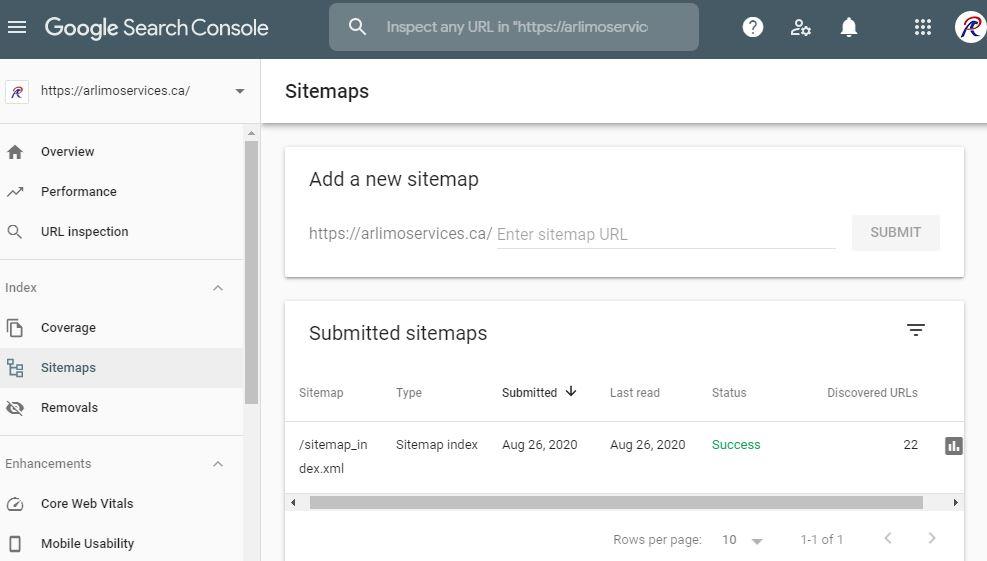Viewport: 987px width, 561px height.
Task: Click the Last read column header
Action: point(634,393)
